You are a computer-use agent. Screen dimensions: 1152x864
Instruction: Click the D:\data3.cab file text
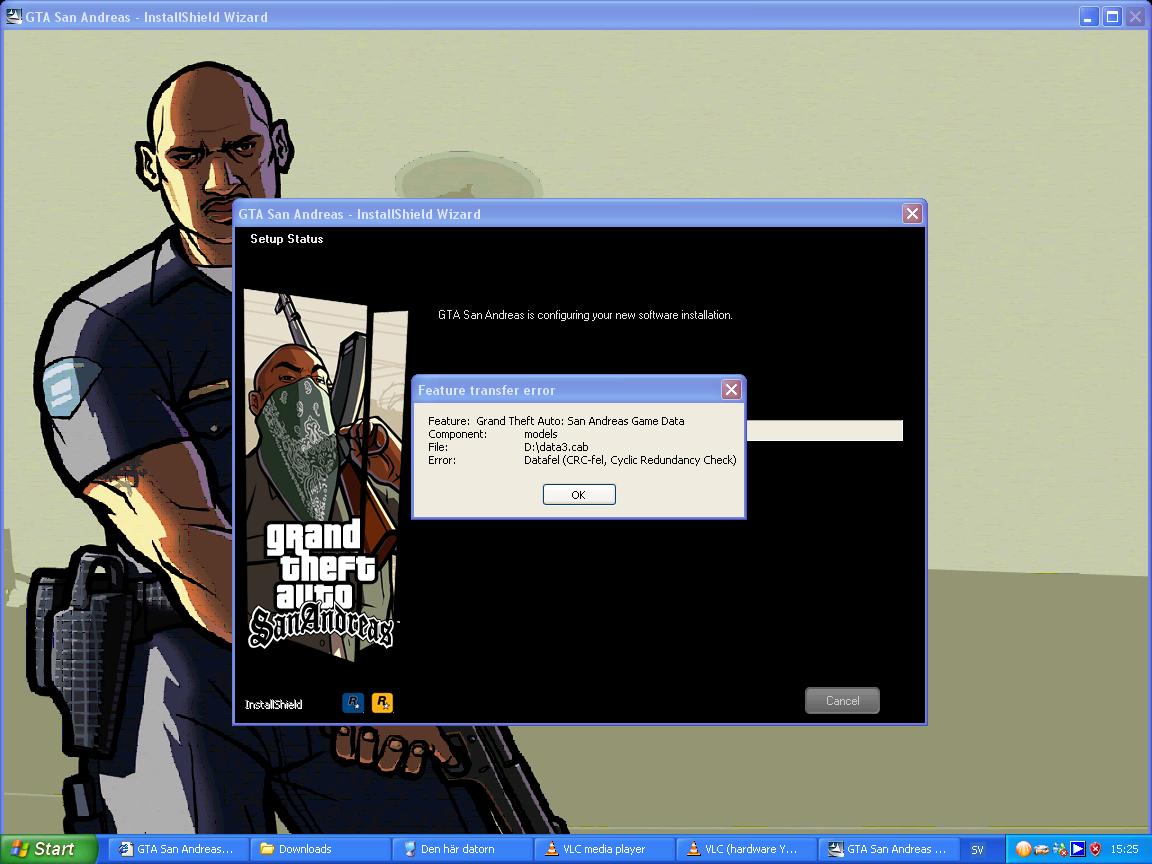pyautogui.click(x=556, y=447)
